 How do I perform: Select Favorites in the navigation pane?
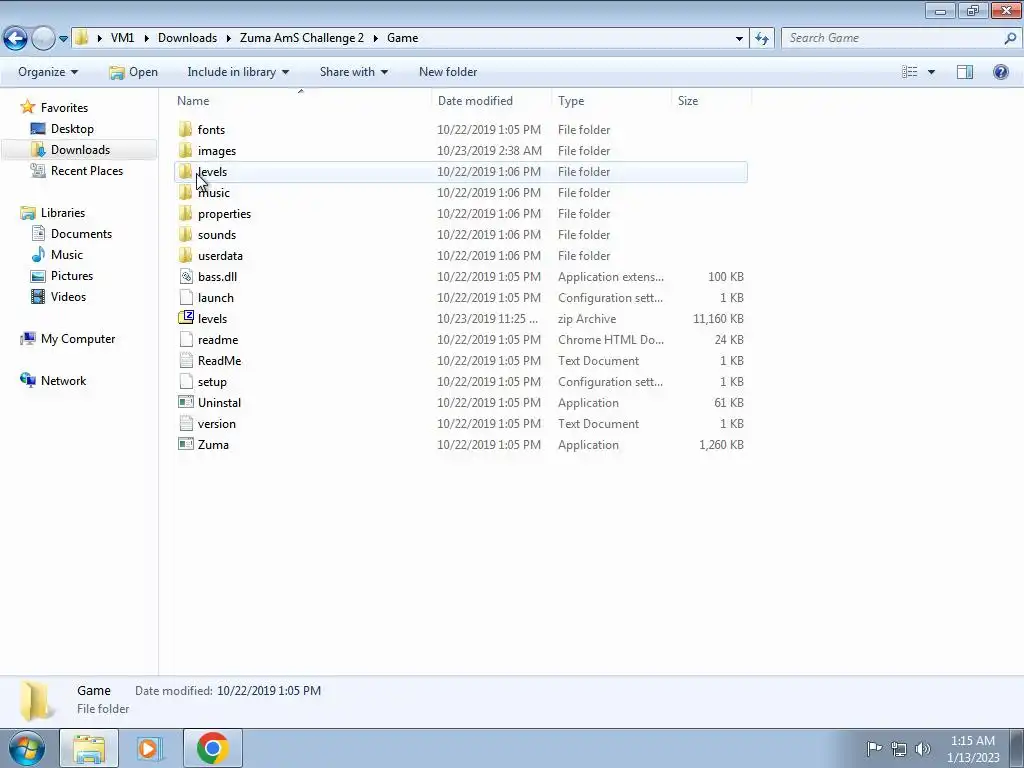point(64,108)
